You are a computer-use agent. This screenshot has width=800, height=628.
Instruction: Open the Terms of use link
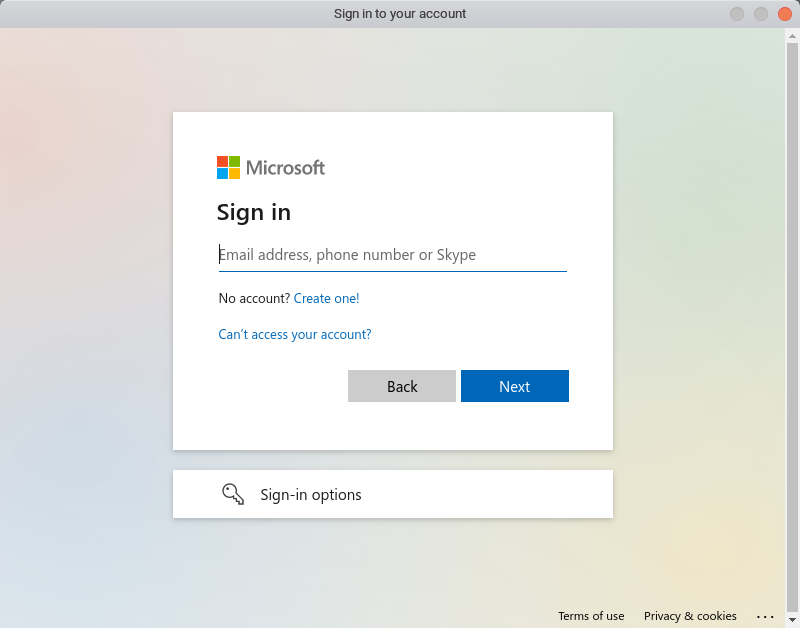pos(591,616)
